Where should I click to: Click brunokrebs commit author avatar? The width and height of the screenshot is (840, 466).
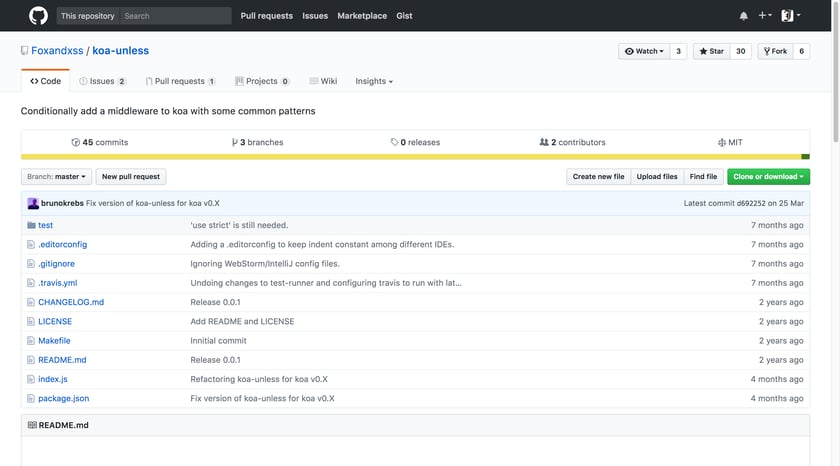[x=33, y=203]
